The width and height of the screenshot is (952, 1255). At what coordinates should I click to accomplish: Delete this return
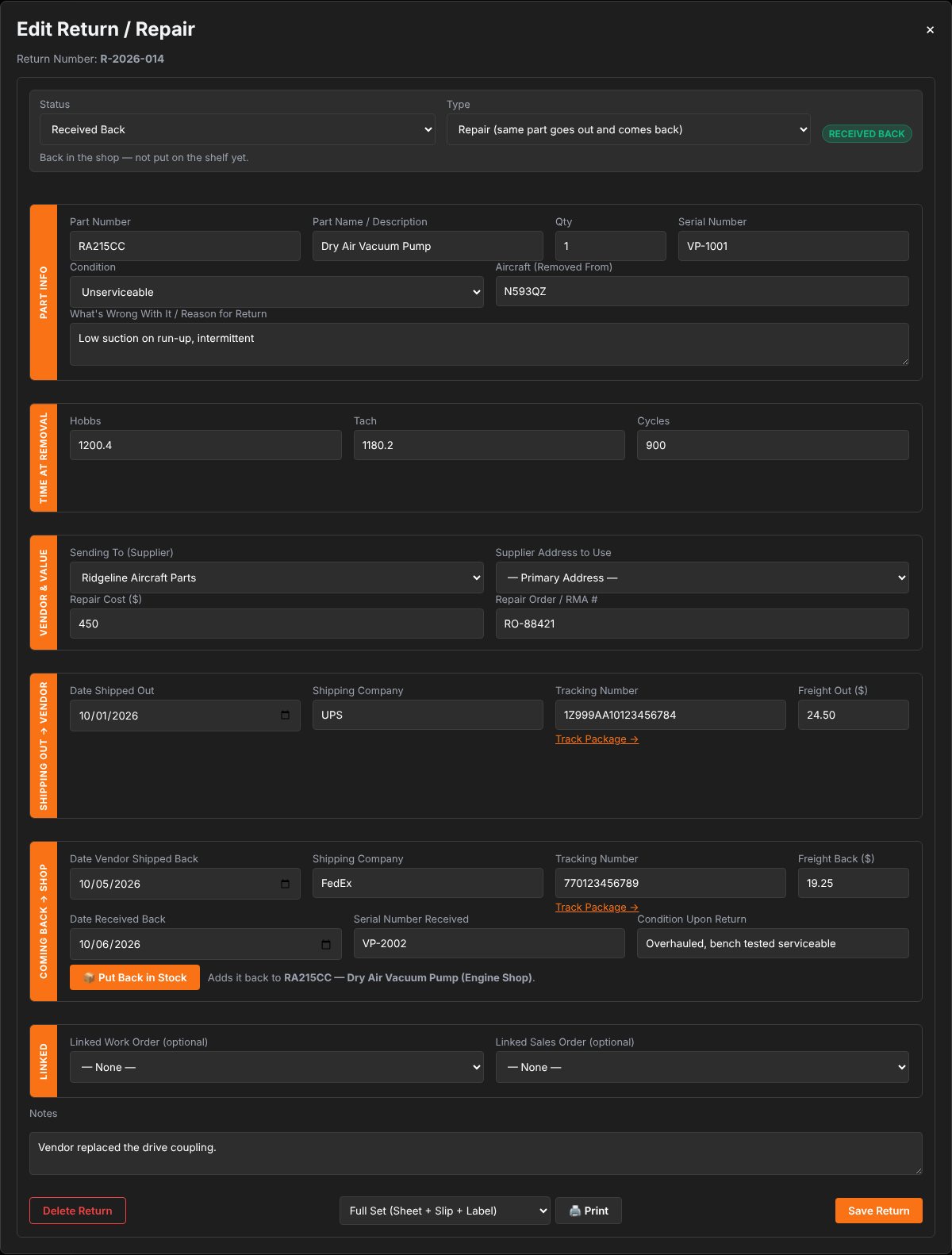click(78, 1211)
